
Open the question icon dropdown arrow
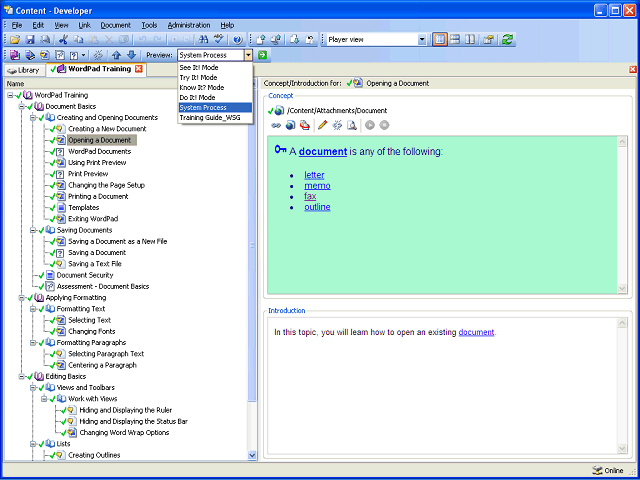[x=84, y=55]
